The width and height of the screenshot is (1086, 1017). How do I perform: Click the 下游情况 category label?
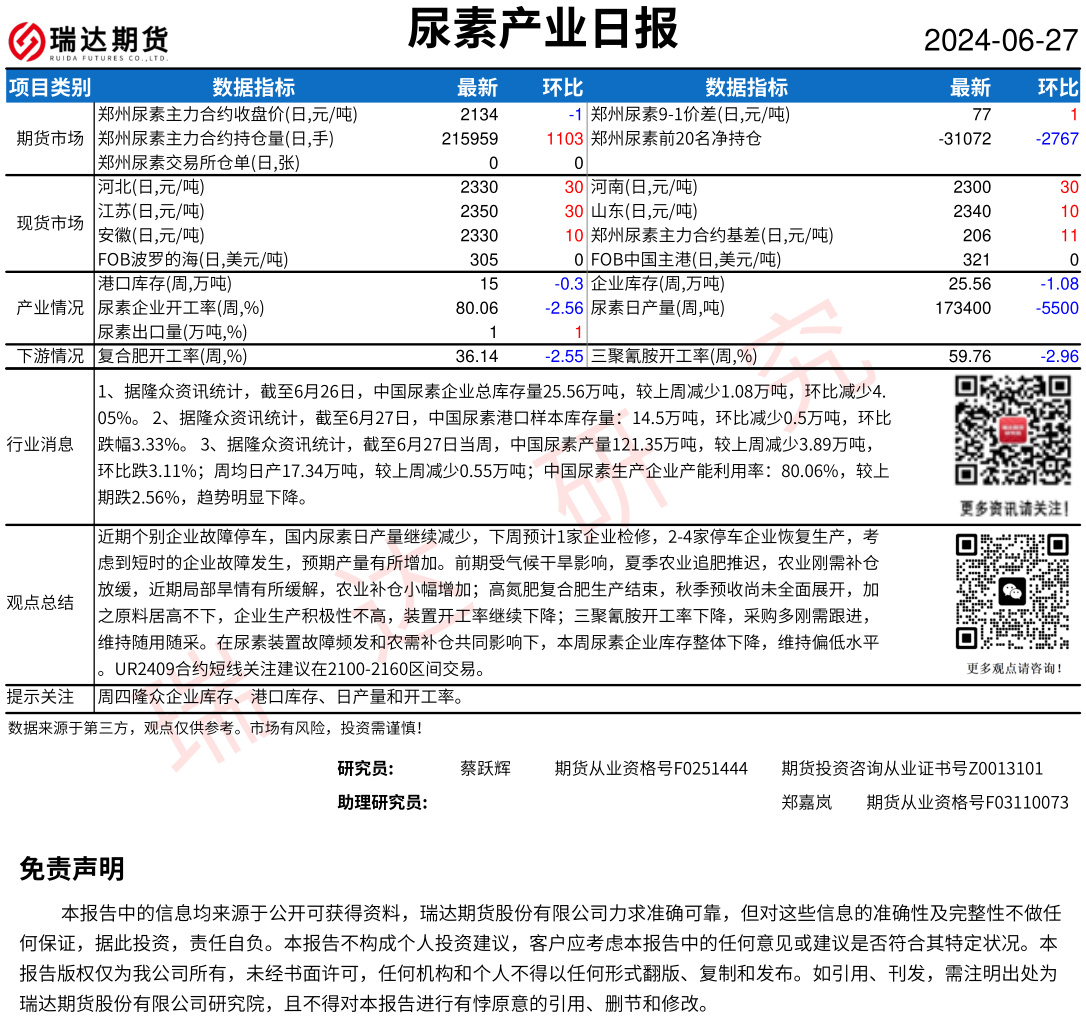pos(50,356)
